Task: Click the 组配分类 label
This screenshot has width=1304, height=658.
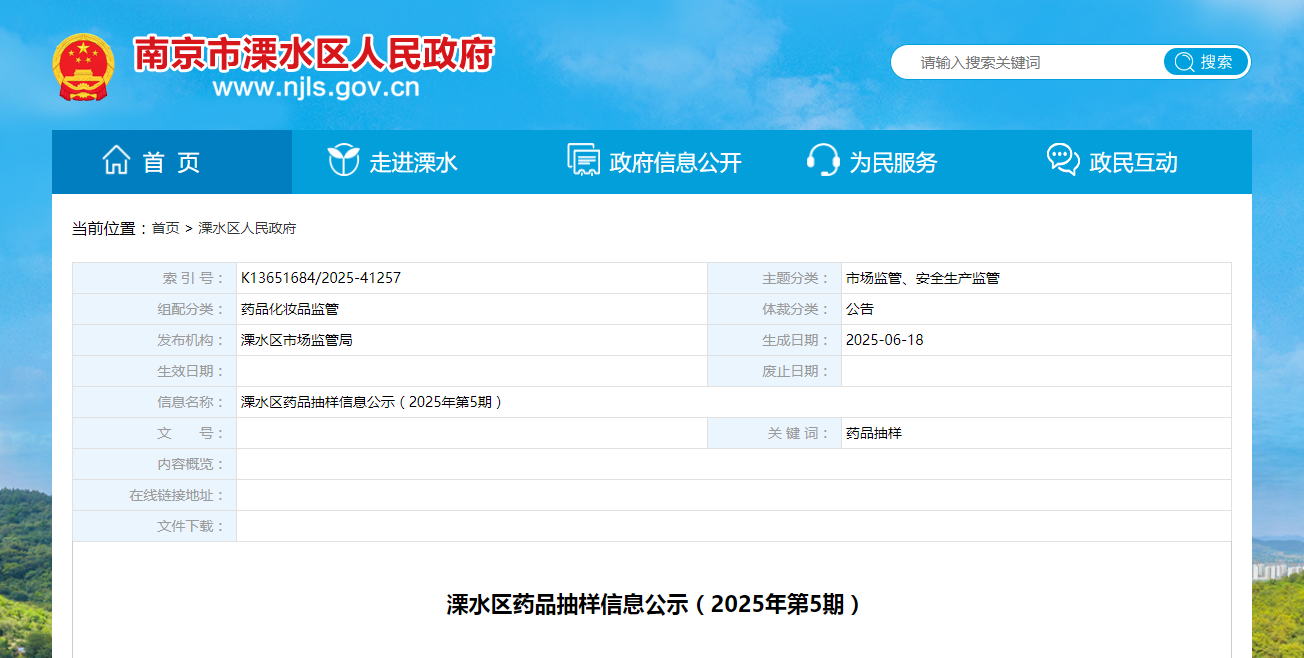Action: pyautogui.click(x=192, y=309)
